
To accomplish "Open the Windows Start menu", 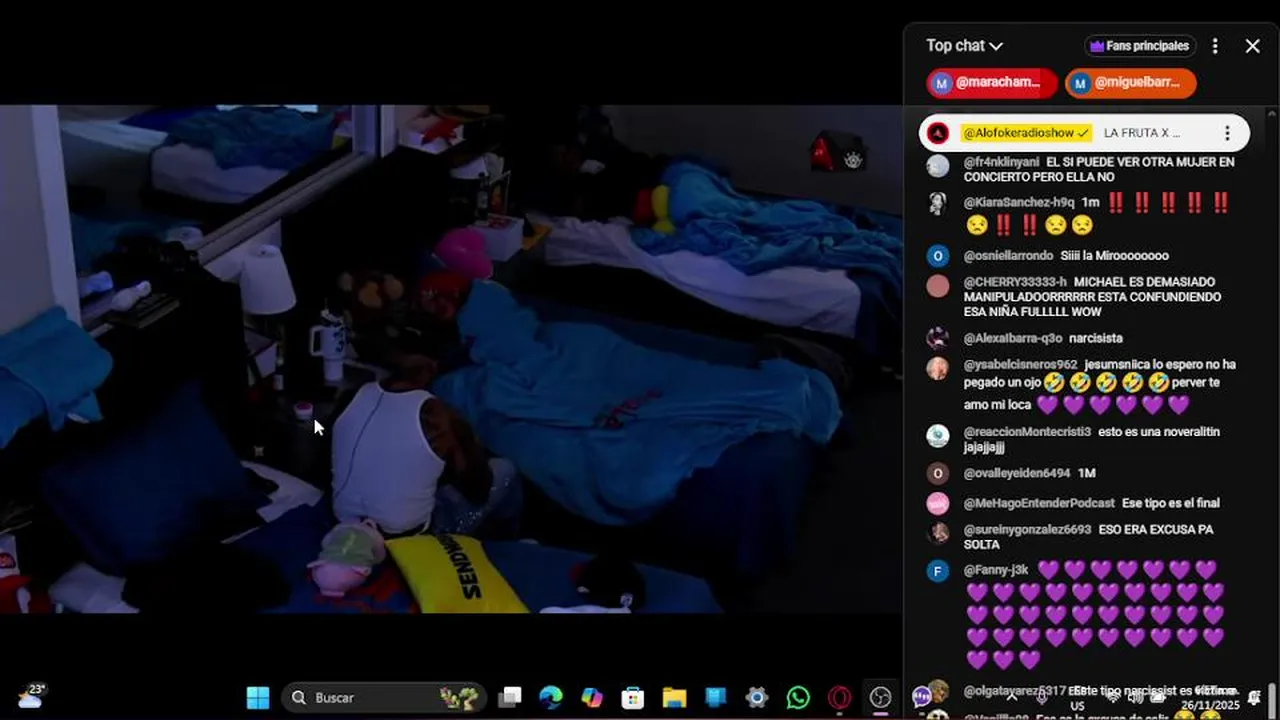I will (258, 697).
